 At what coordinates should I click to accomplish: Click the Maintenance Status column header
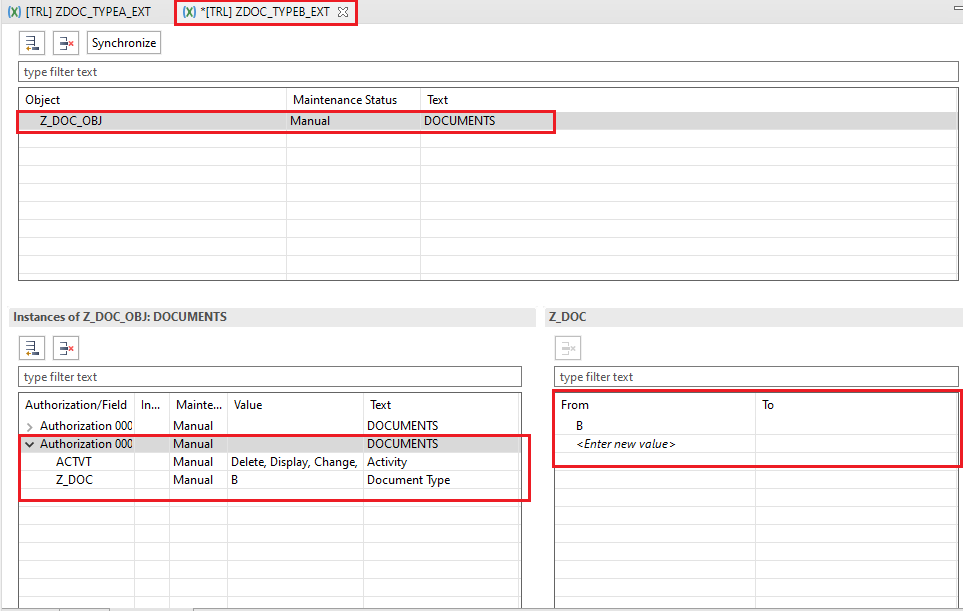(343, 100)
